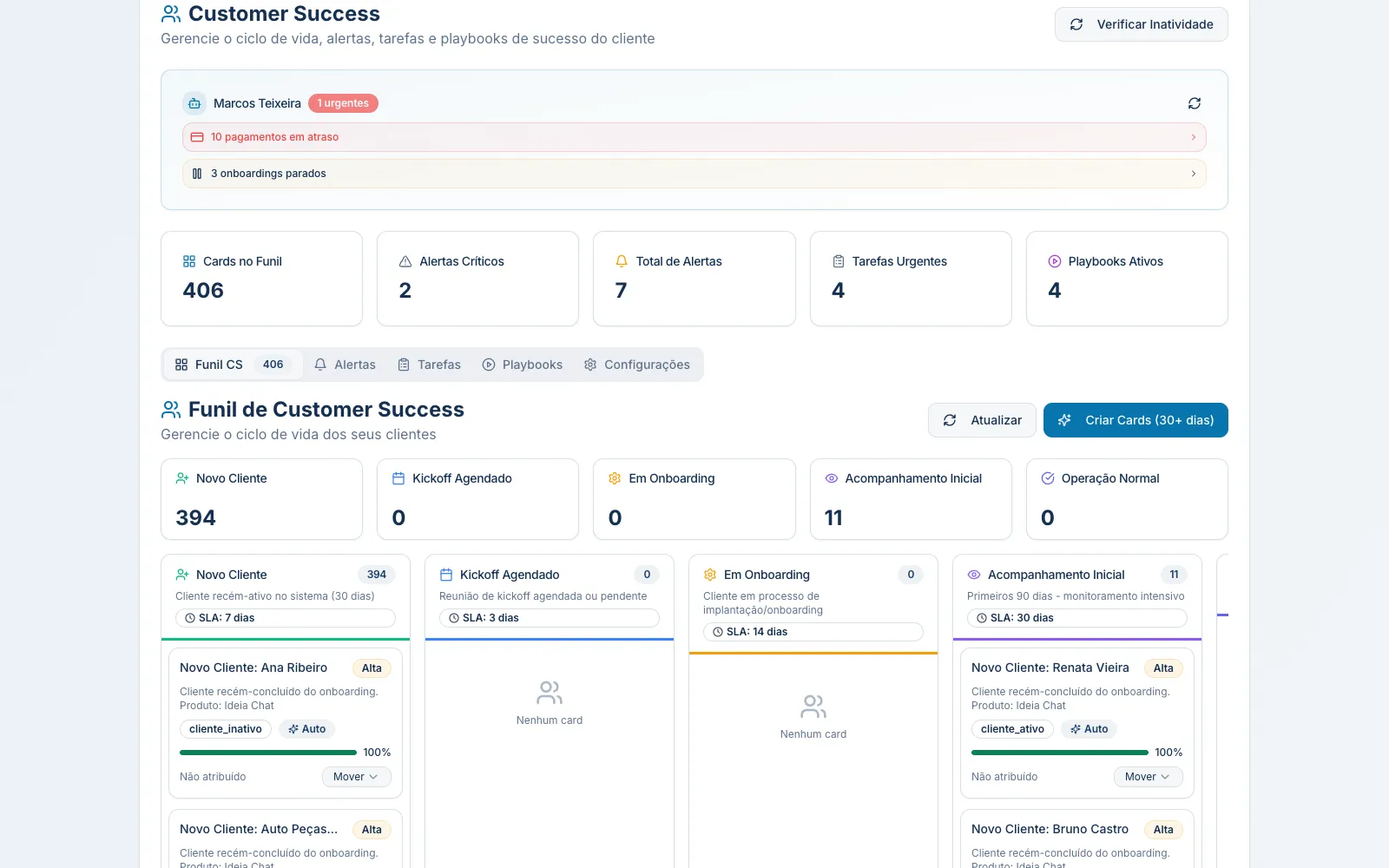Select the Acompanhamento Inicial summary card showing 11
Screen dimensions: 1389x868
click(911, 499)
